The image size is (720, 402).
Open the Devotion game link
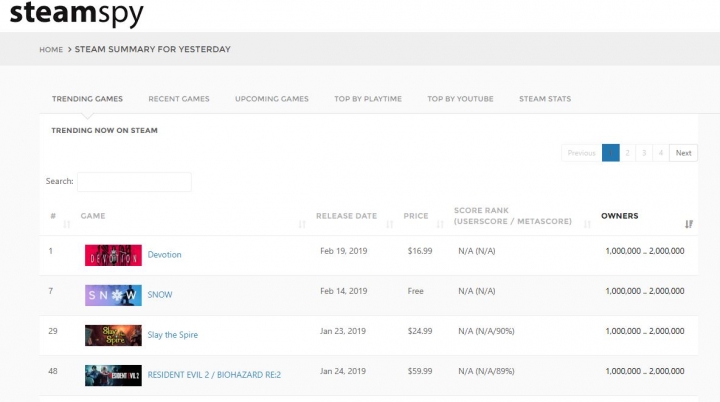164,255
